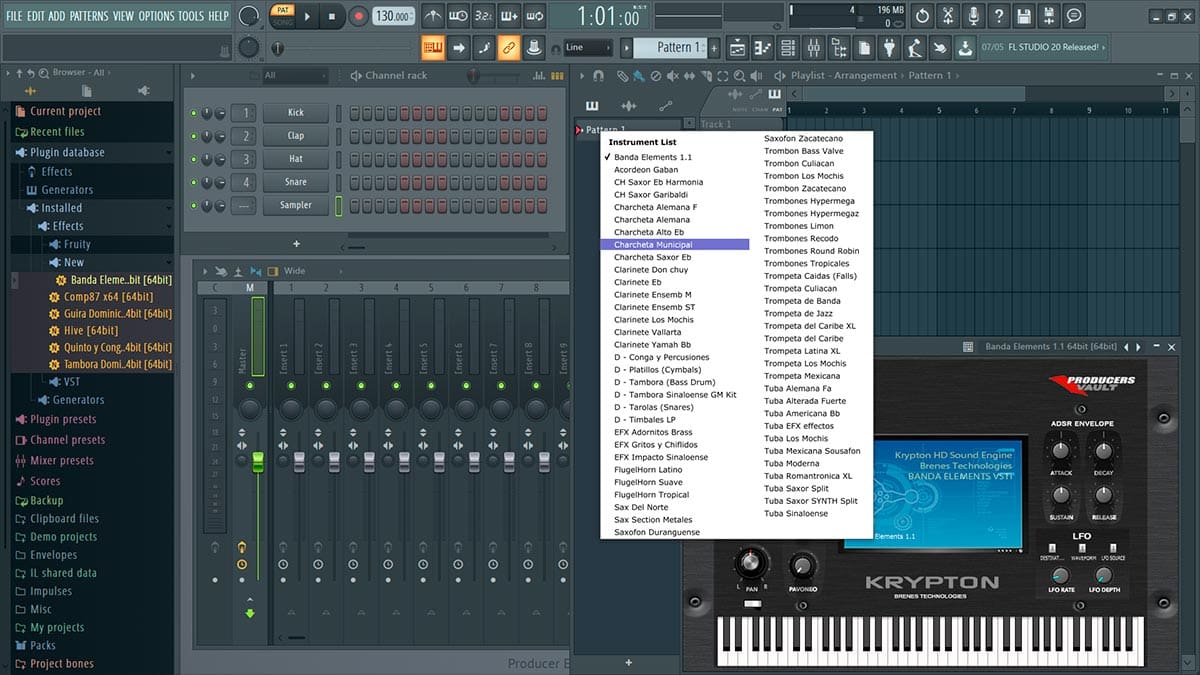Open the Mixer toolbar icon
This screenshot has width=1200, height=675.
tap(812, 47)
